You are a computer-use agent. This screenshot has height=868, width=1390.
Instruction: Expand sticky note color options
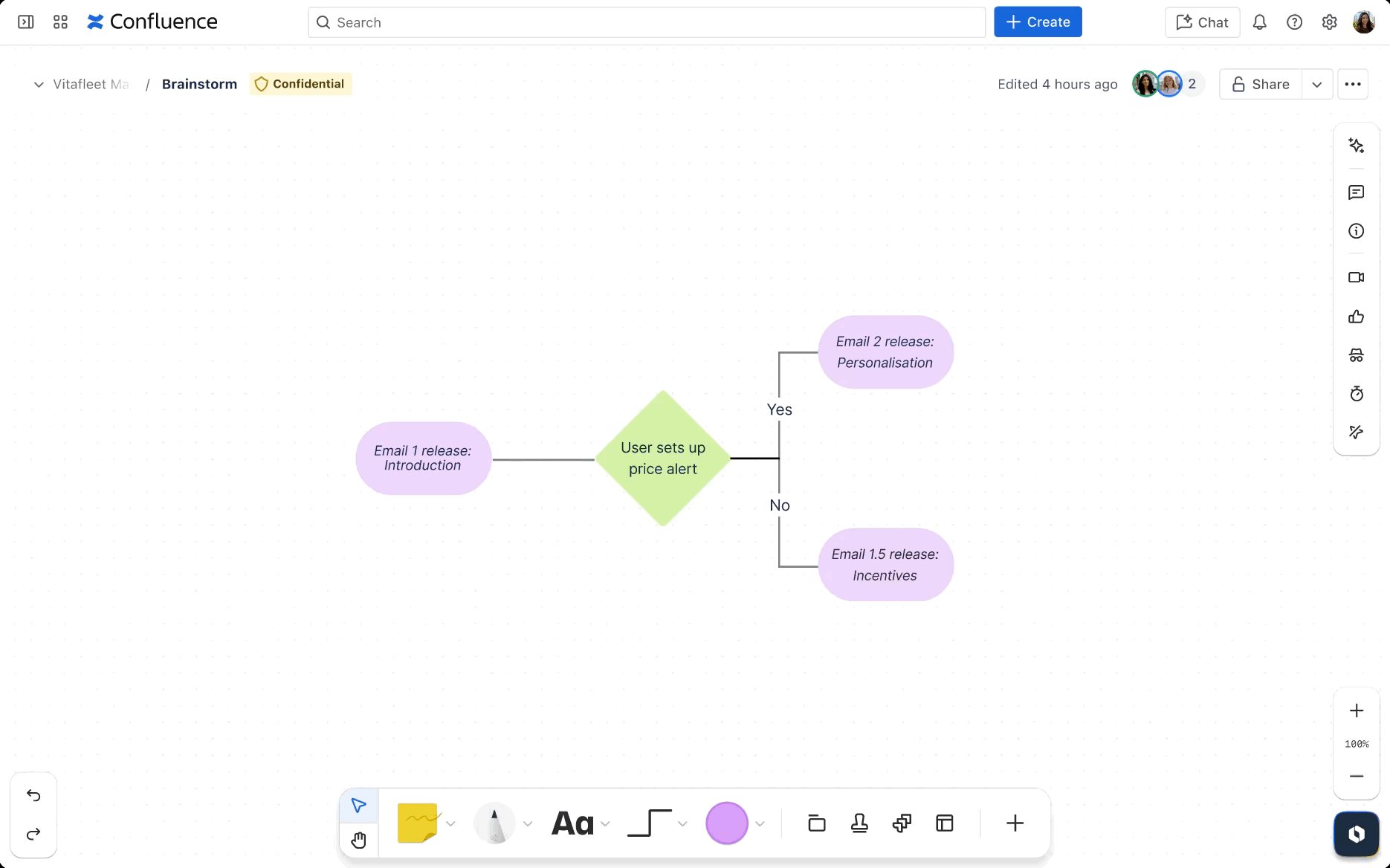click(x=450, y=823)
